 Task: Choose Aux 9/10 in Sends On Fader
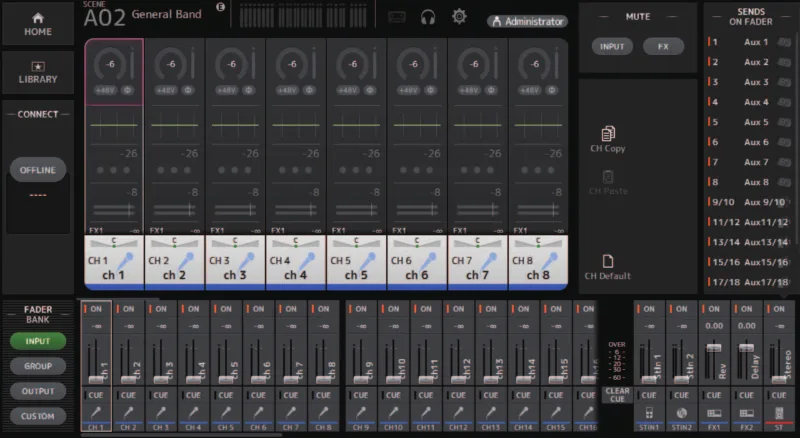coord(749,202)
